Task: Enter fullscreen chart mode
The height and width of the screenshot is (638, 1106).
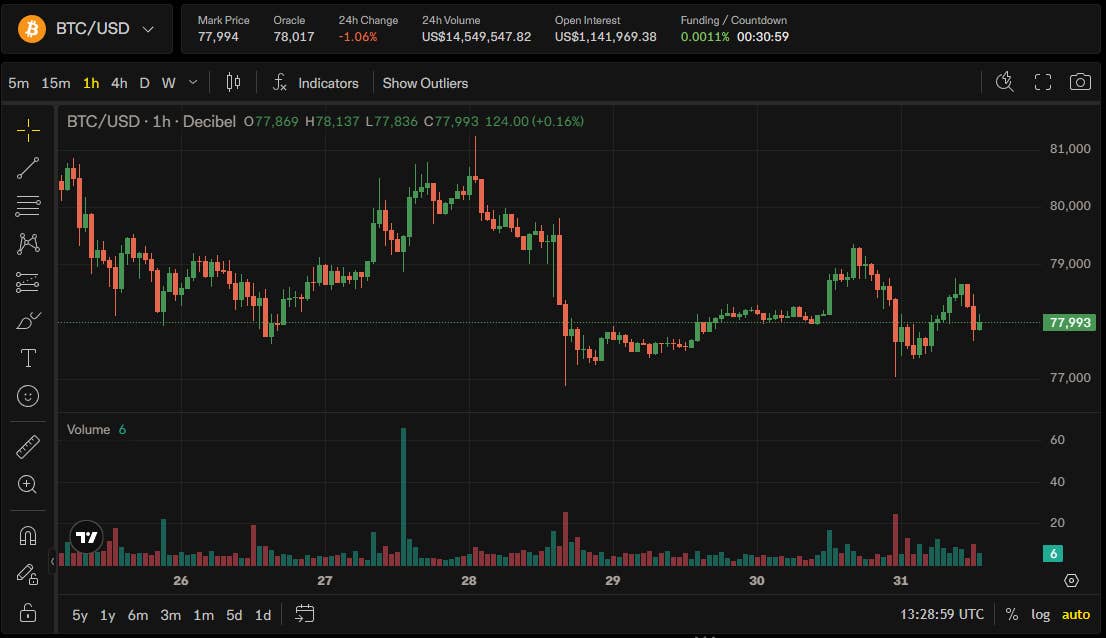Action: pyautogui.click(x=1043, y=82)
